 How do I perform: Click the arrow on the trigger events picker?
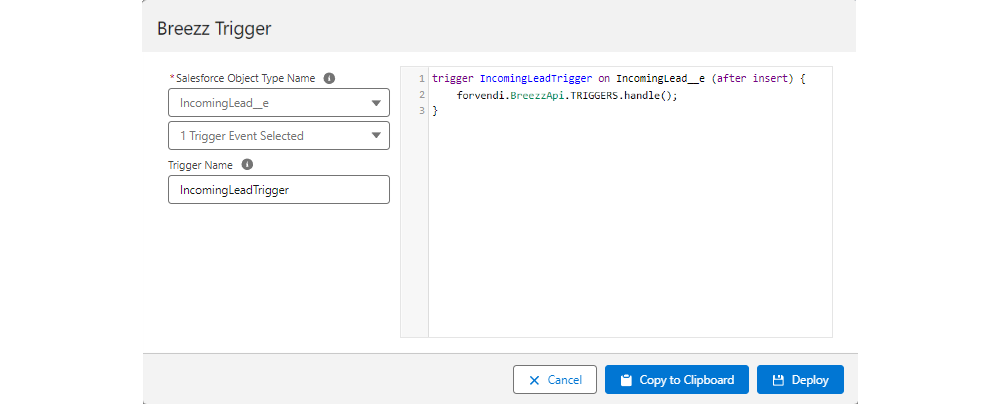pyautogui.click(x=376, y=135)
